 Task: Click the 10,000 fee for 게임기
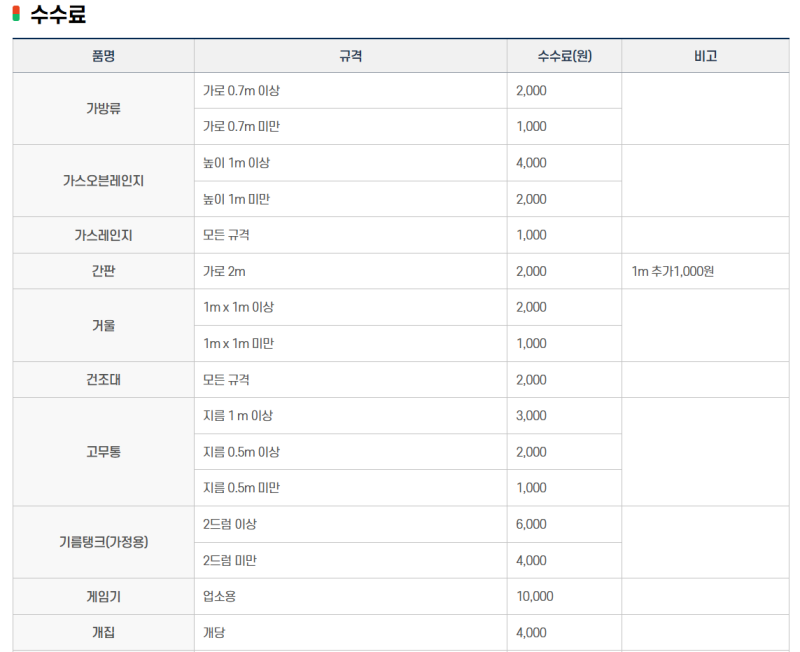pos(535,596)
